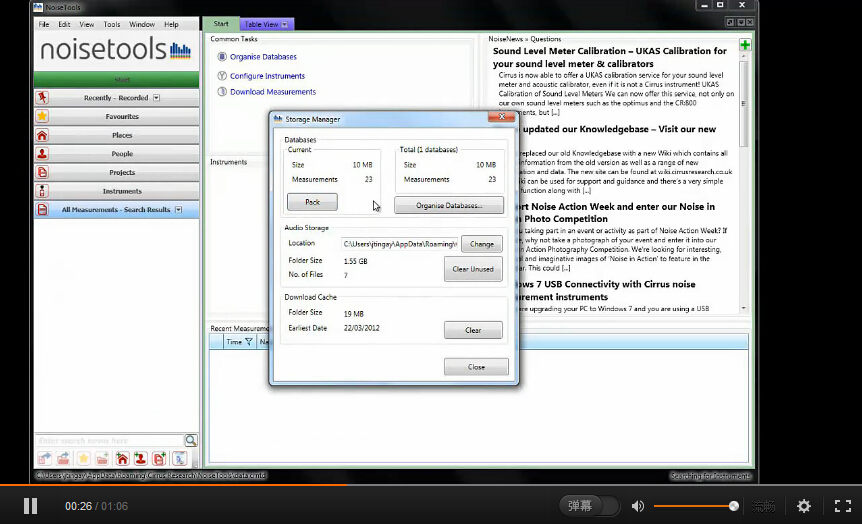Click the 流畅 quality selector
The width and height of the screenshot is (862, 524).
[x=763, y=506]
